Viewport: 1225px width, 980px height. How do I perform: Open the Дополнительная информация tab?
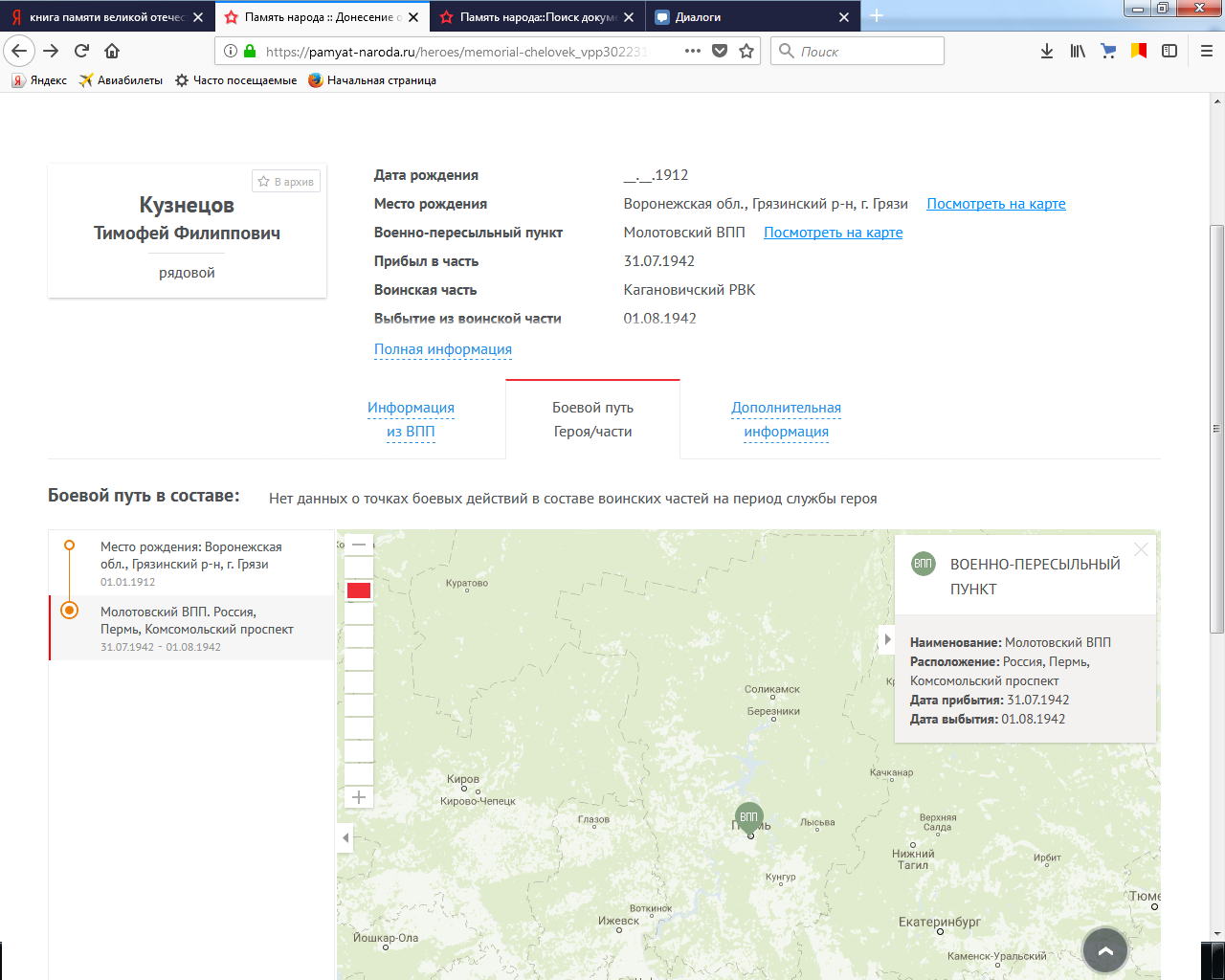click(786, 419)
